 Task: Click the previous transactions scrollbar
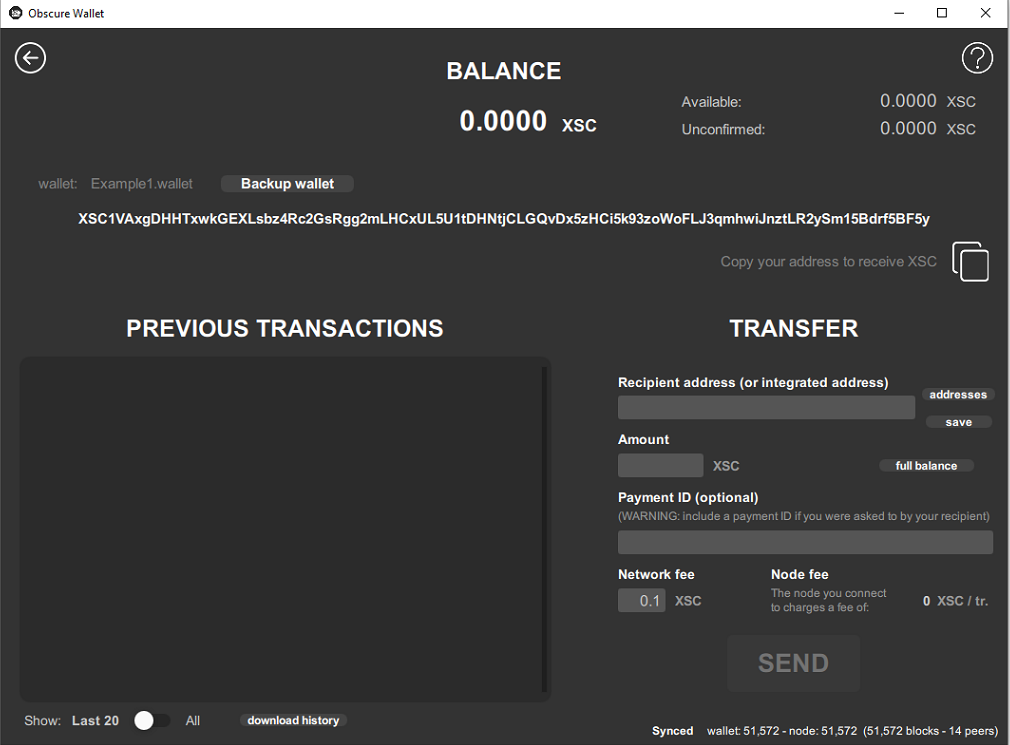click(544, 528)
